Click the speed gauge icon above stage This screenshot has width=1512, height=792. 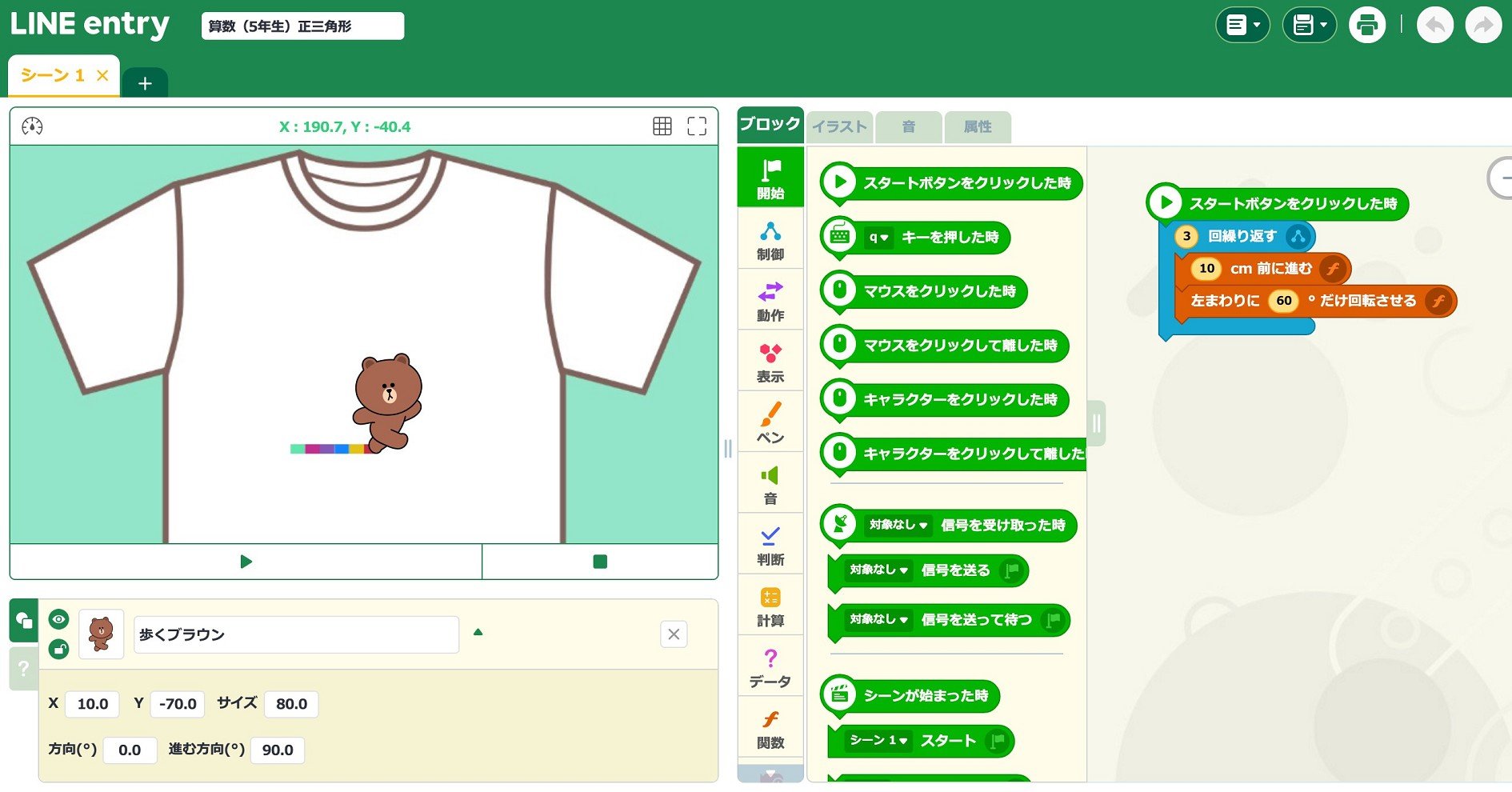coord(32,126)
